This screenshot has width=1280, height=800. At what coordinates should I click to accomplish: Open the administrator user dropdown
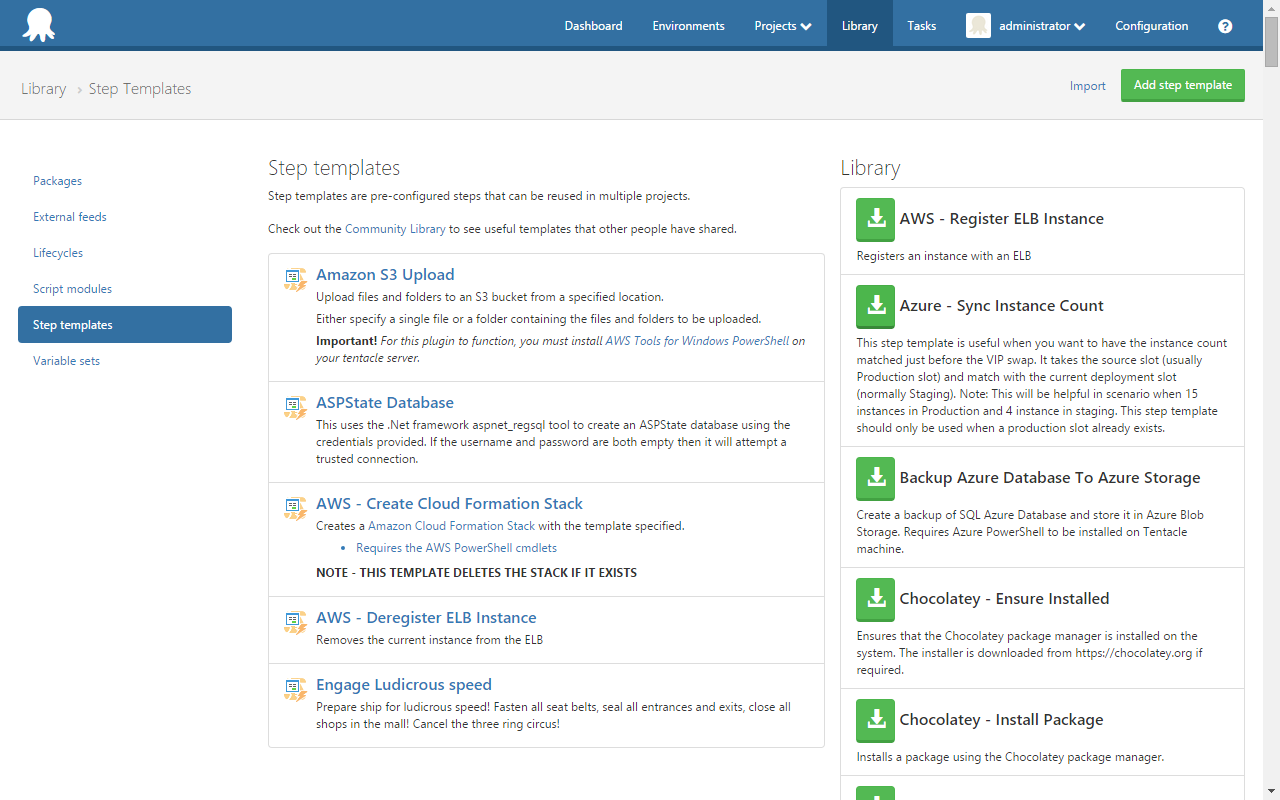coord(1042,26)
